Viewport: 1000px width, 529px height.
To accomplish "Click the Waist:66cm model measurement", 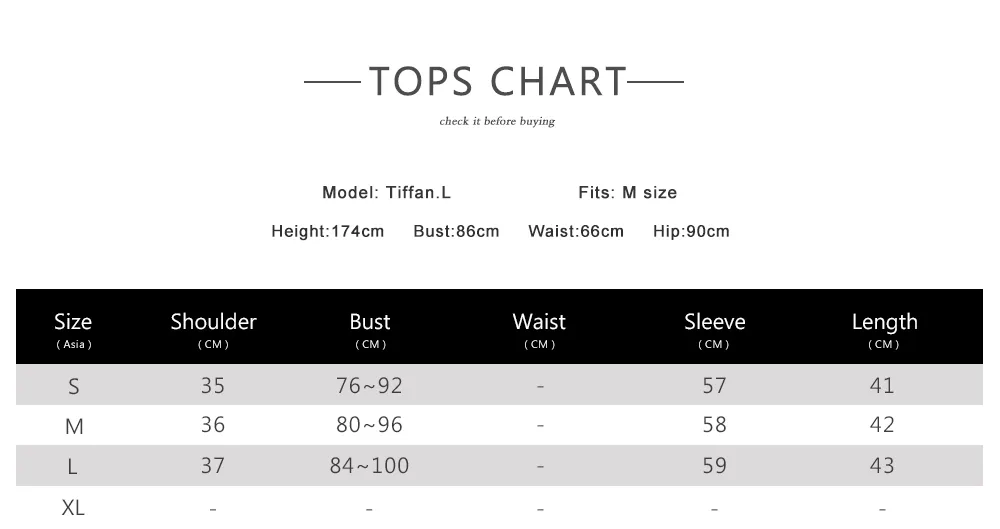I will (x=576, y=231).
